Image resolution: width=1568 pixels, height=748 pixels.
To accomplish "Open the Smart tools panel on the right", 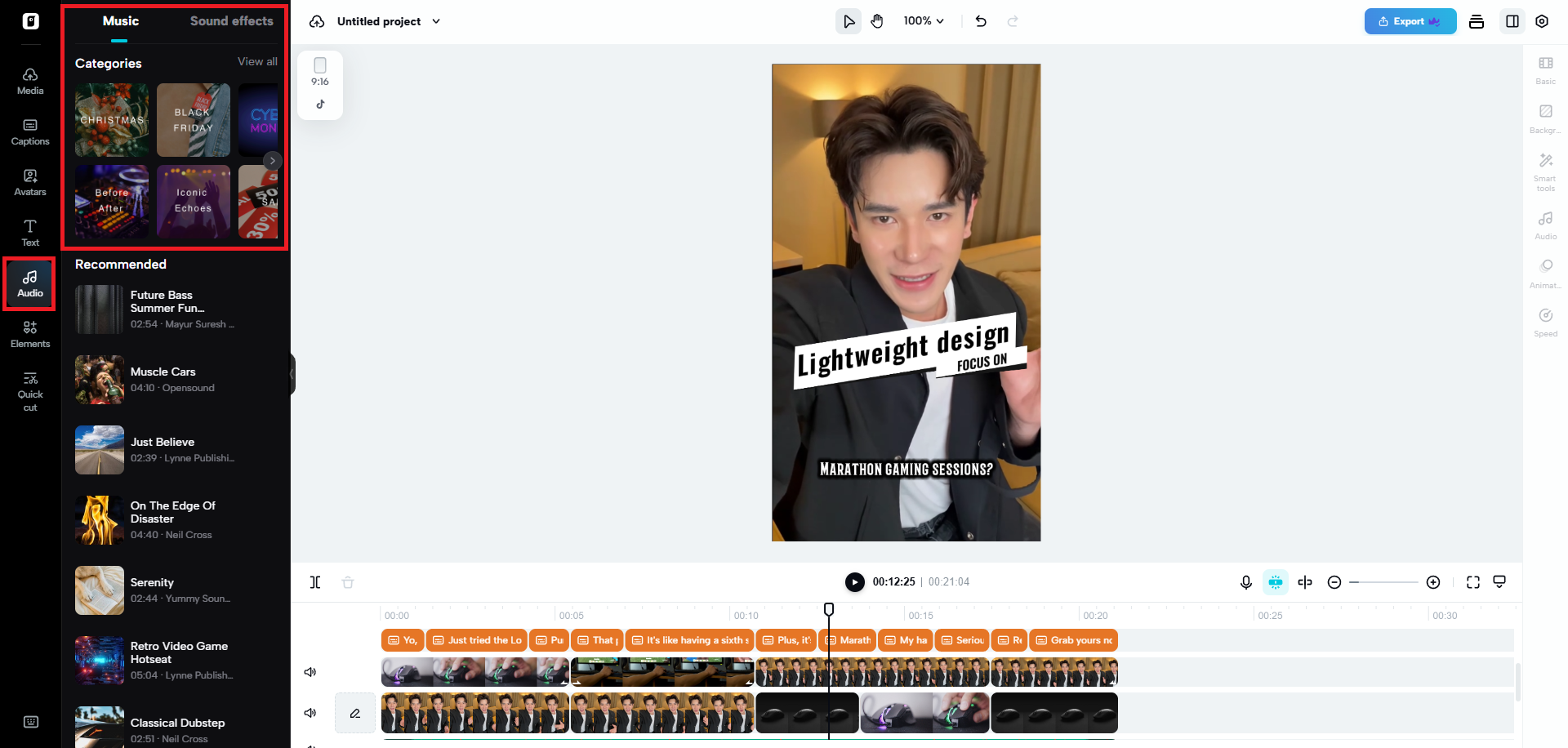I will point(1545,169).
